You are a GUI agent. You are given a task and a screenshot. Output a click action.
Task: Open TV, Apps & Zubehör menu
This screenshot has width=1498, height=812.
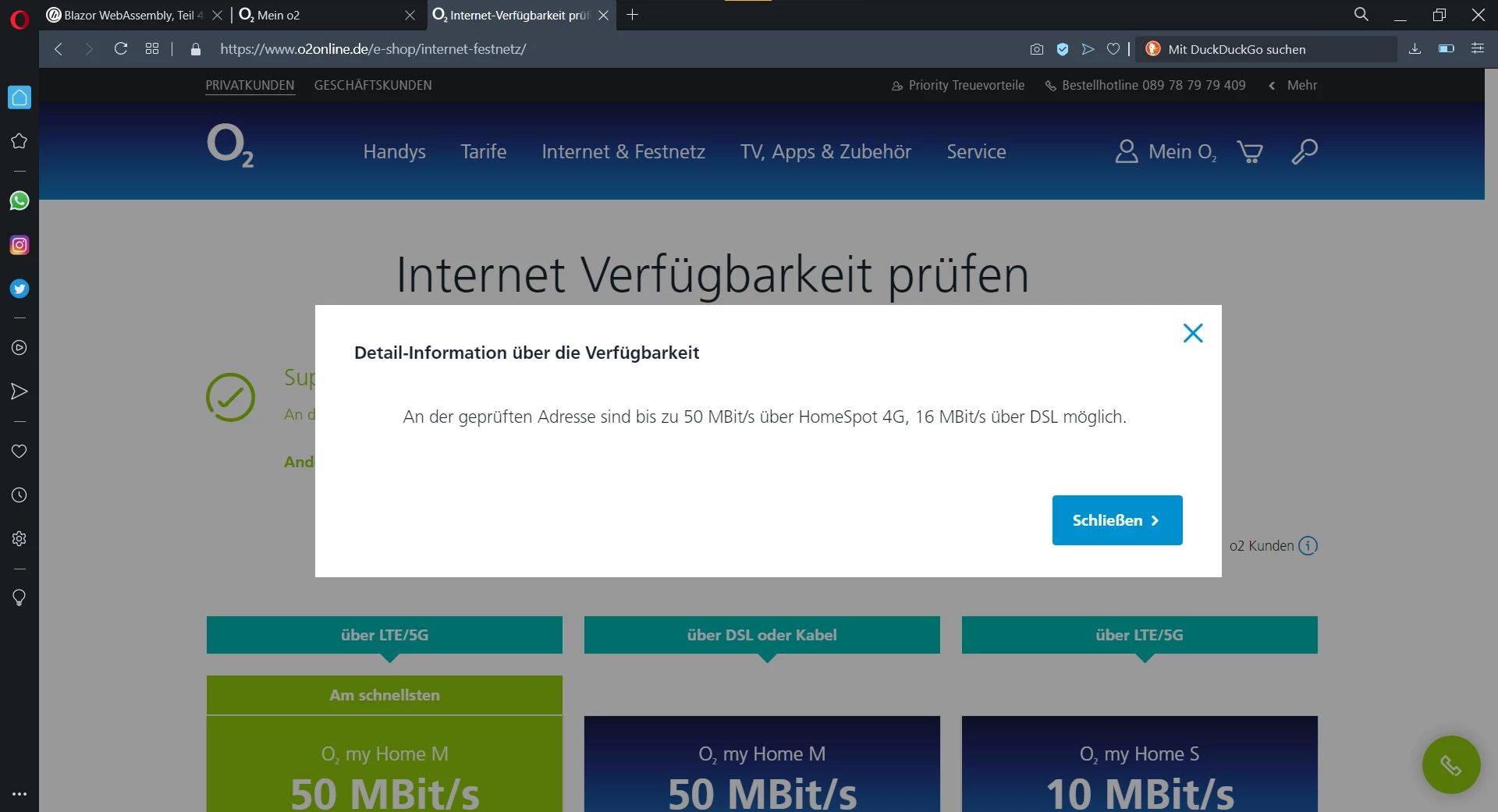(826, 152)
